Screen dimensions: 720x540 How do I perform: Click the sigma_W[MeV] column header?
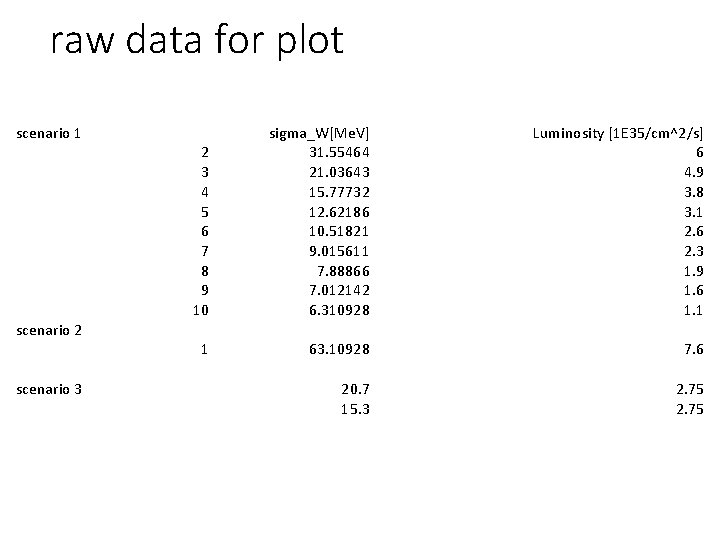[x=319, y=134]
